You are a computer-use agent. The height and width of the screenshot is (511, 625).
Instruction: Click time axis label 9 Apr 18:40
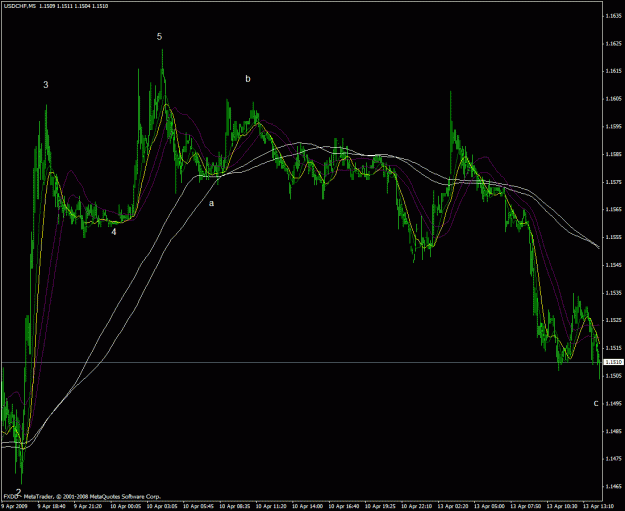pyautogui.click(x=51, y=506)
